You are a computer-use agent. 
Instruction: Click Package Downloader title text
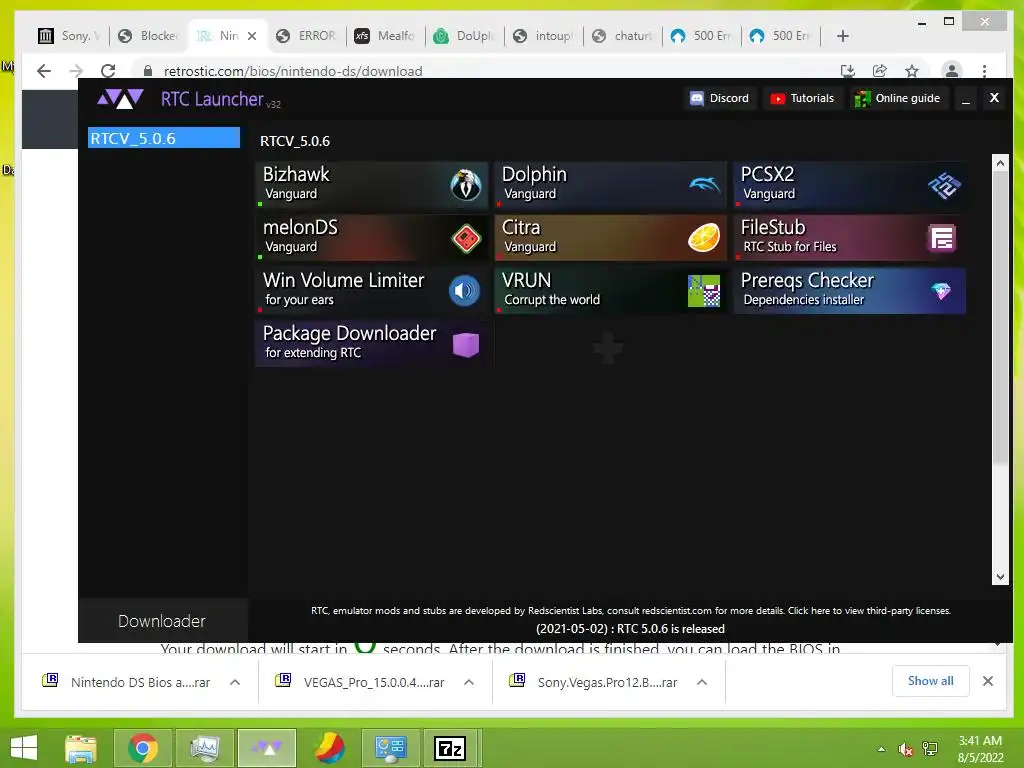click(x=349, y=333)
